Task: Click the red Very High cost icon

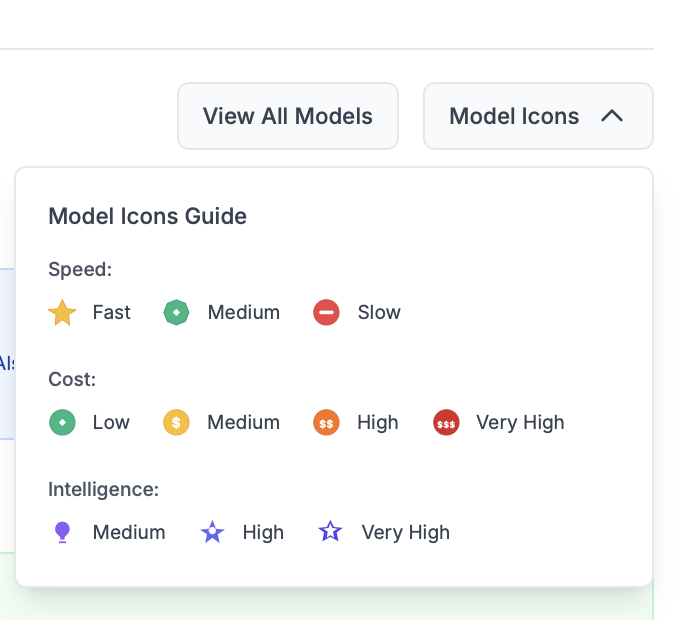Action: tap(446, 423)
